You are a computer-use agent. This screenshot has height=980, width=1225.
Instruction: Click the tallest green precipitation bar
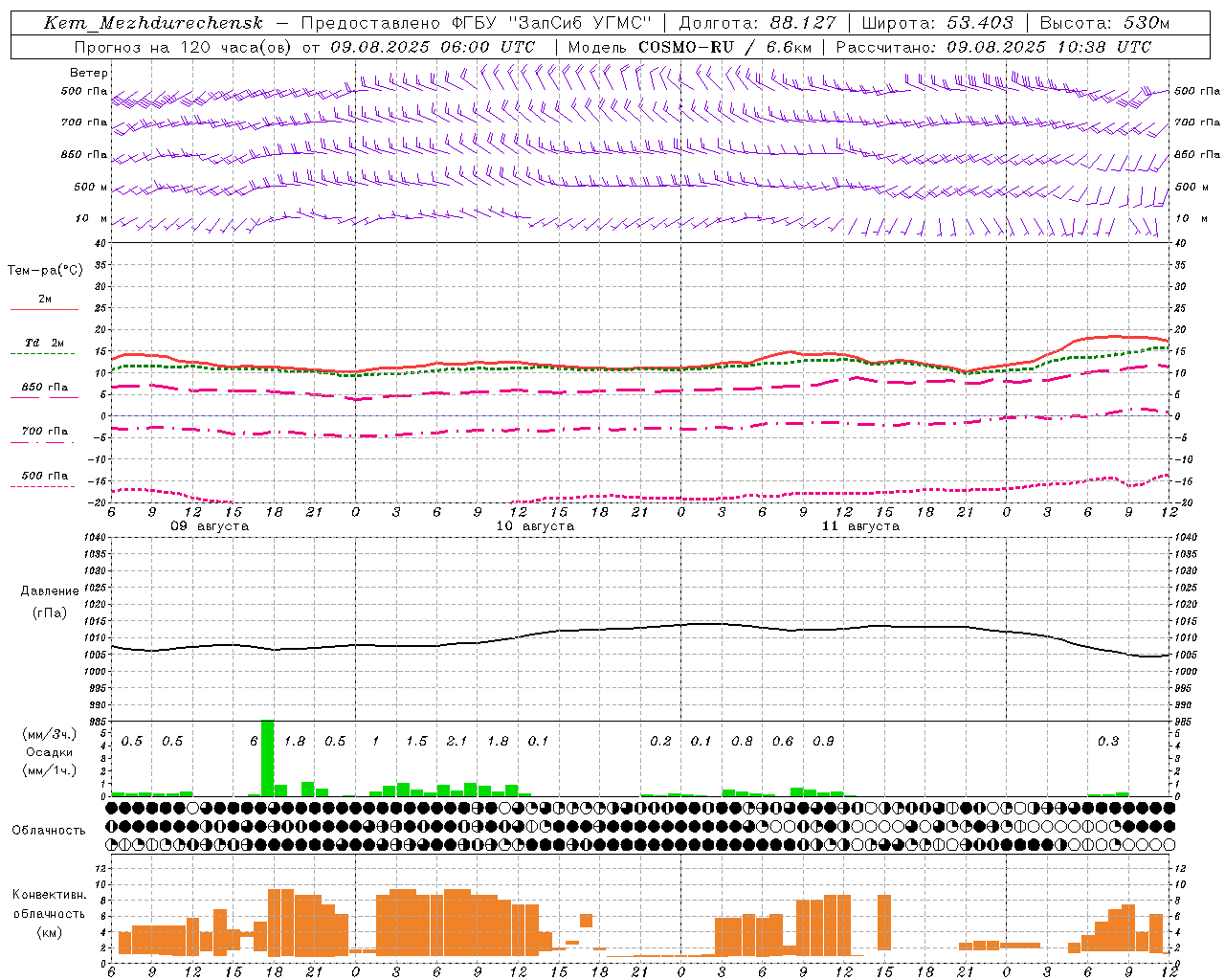[x=267, y=758]
